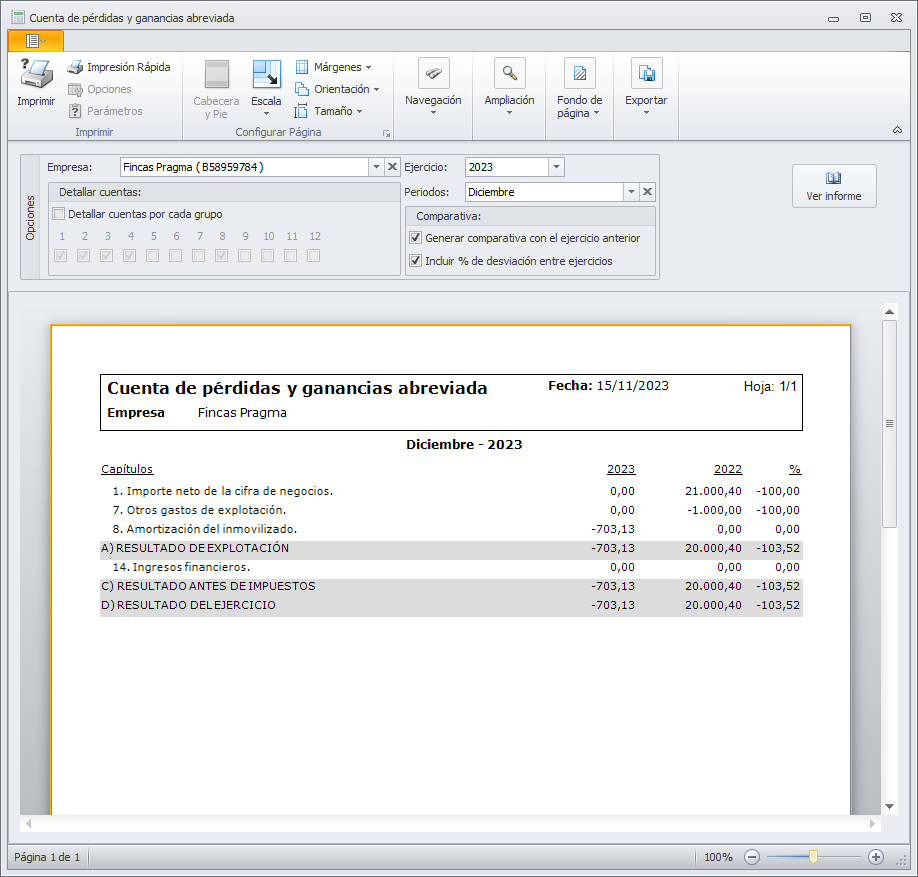Collapse the ribbon with the chevron

[896, 130]
